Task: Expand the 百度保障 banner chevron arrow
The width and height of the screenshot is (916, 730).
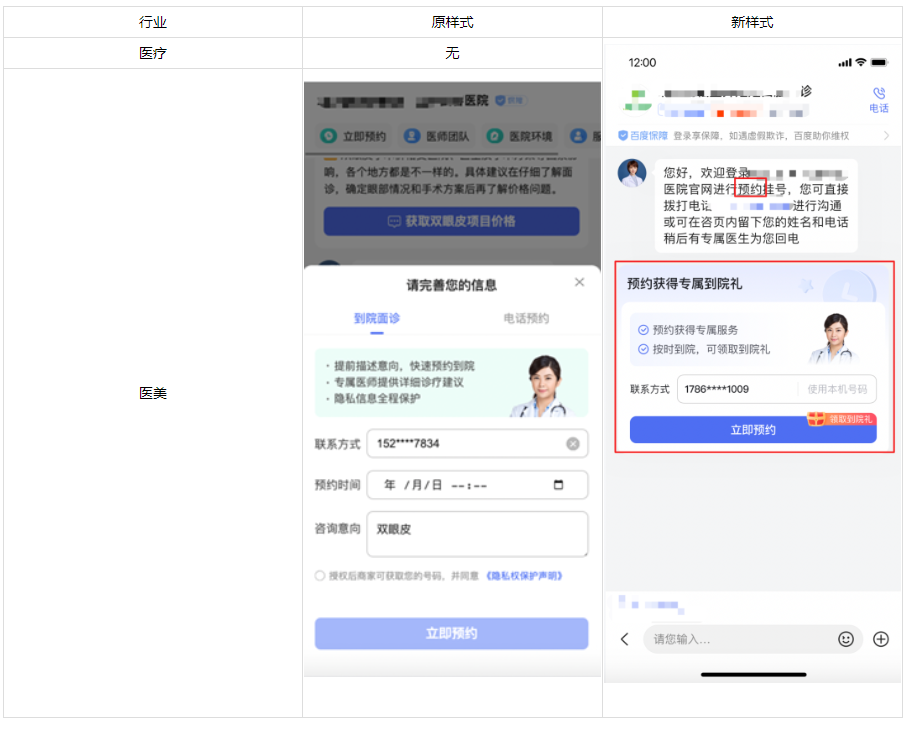Action: [x=886, y=136]
